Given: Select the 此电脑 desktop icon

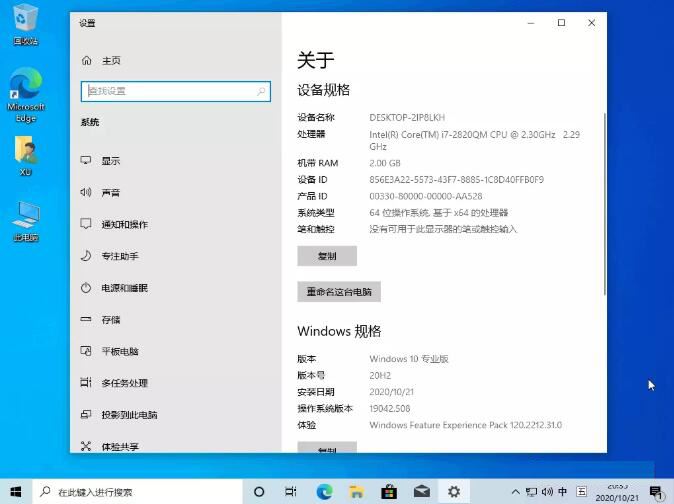Looking at the screenshot, I should click(26, 221).
